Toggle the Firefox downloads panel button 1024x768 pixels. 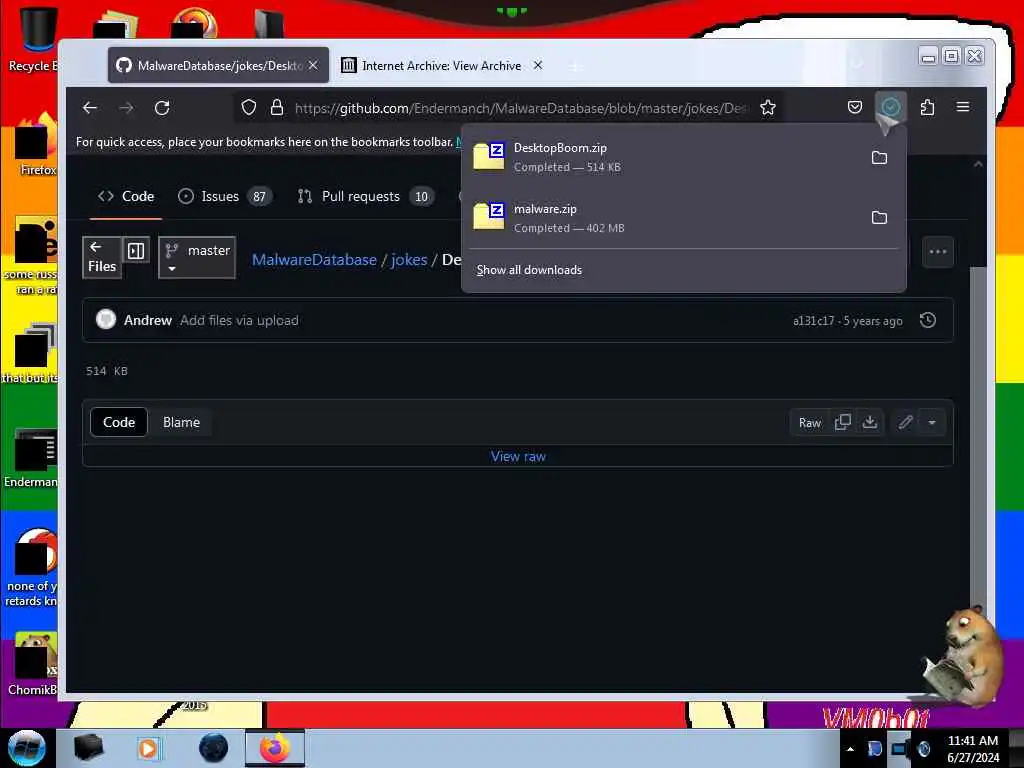point(891,107)
